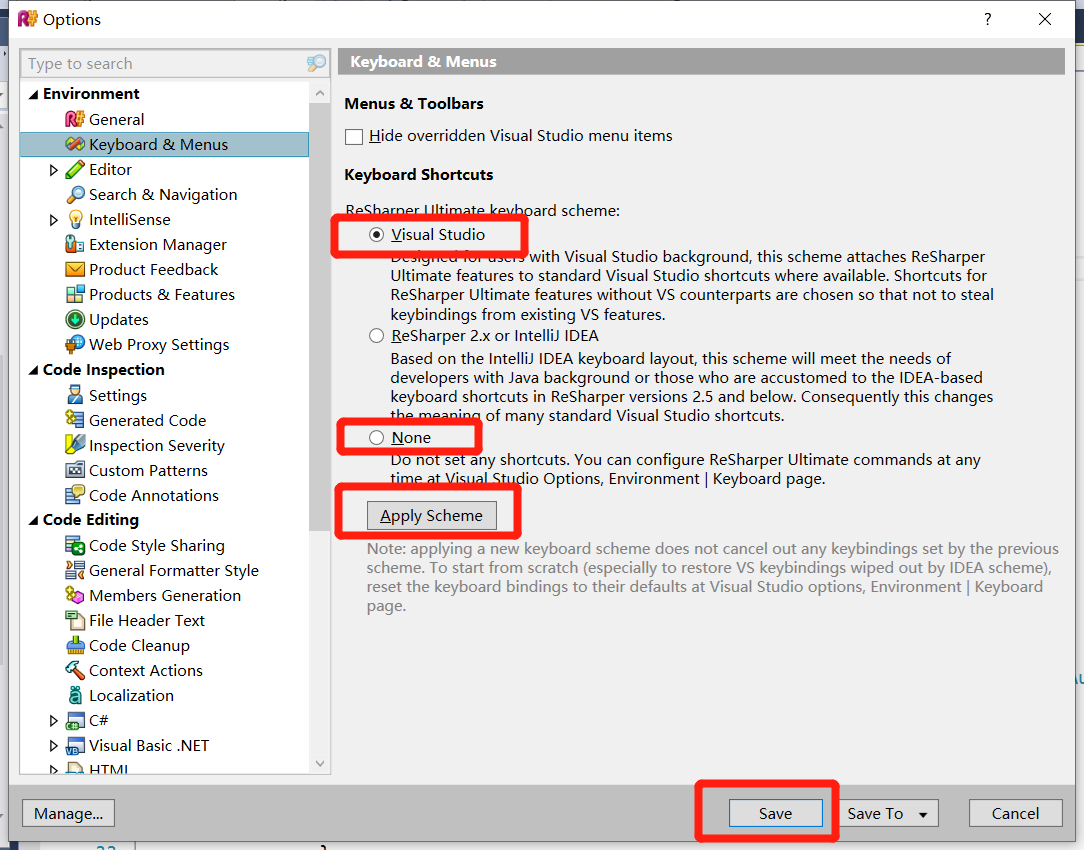
Task: Select ReSharper 2.x or IntelliJ IDEA scheme
Action: (x=376, y=336)
